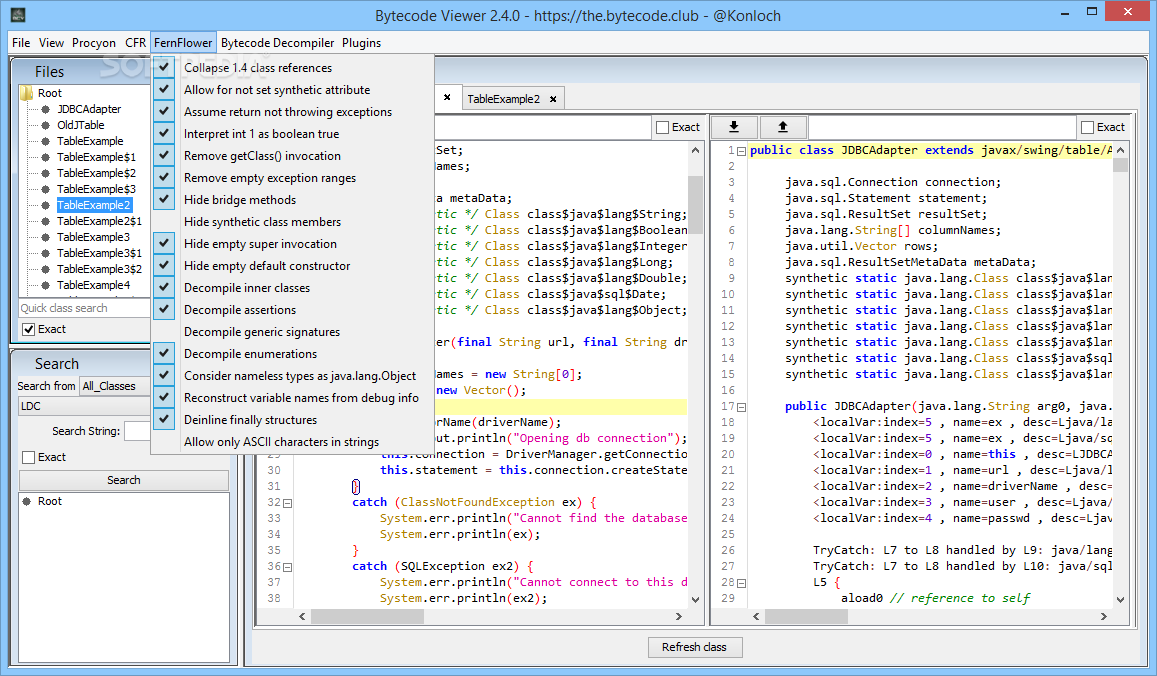Select OldJTable in the Files tree
The height and width of the screenshot is (676, 1157).
pyautogui.click(x=80, y=125)
